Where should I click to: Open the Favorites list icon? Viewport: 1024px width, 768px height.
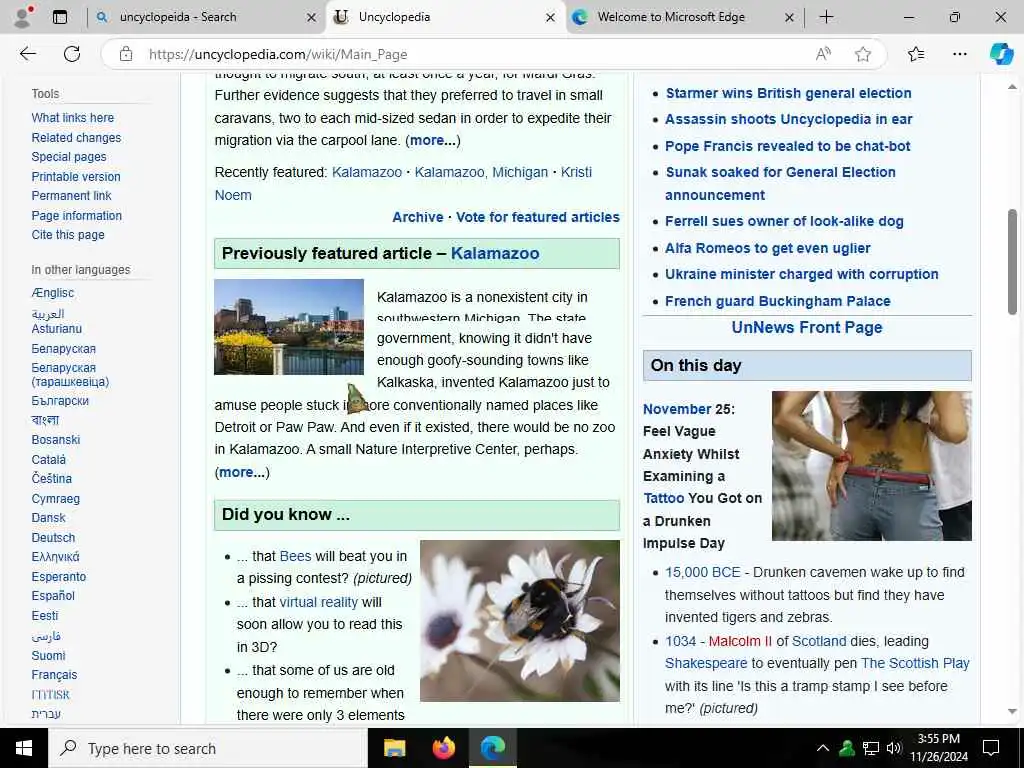pyautogui.click(x=916, y=54)
